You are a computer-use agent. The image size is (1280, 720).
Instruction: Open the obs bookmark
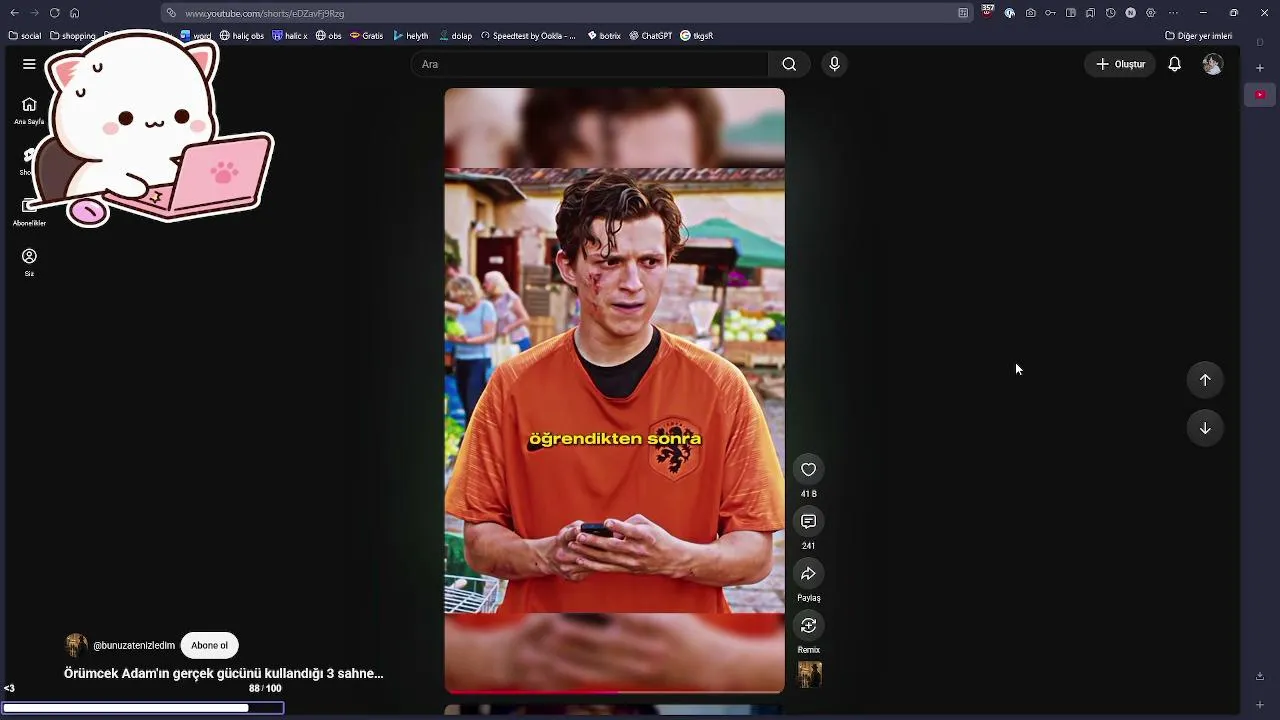pyautogui.click(x=328, y=36)
